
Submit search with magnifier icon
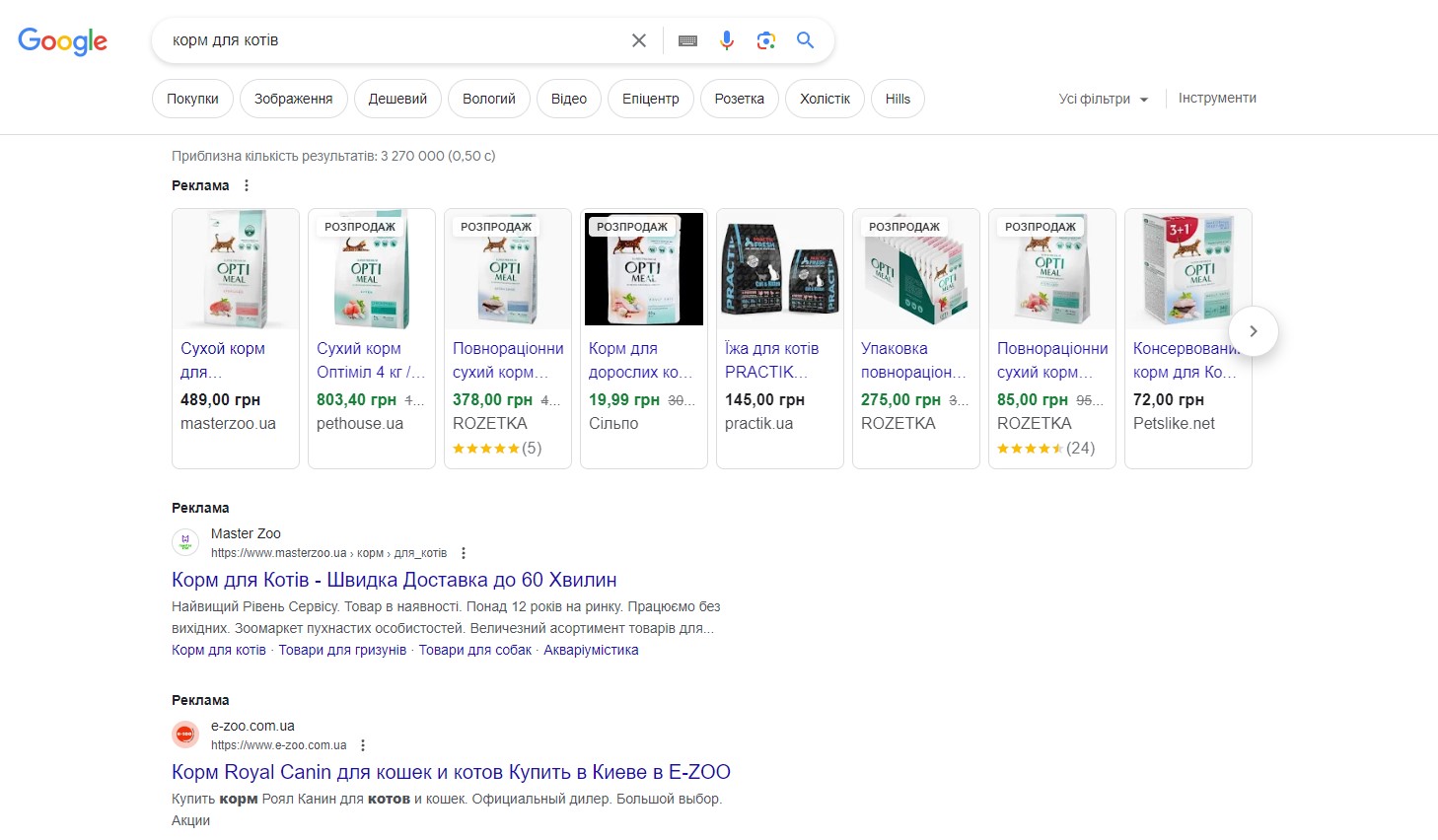point(805,40)
